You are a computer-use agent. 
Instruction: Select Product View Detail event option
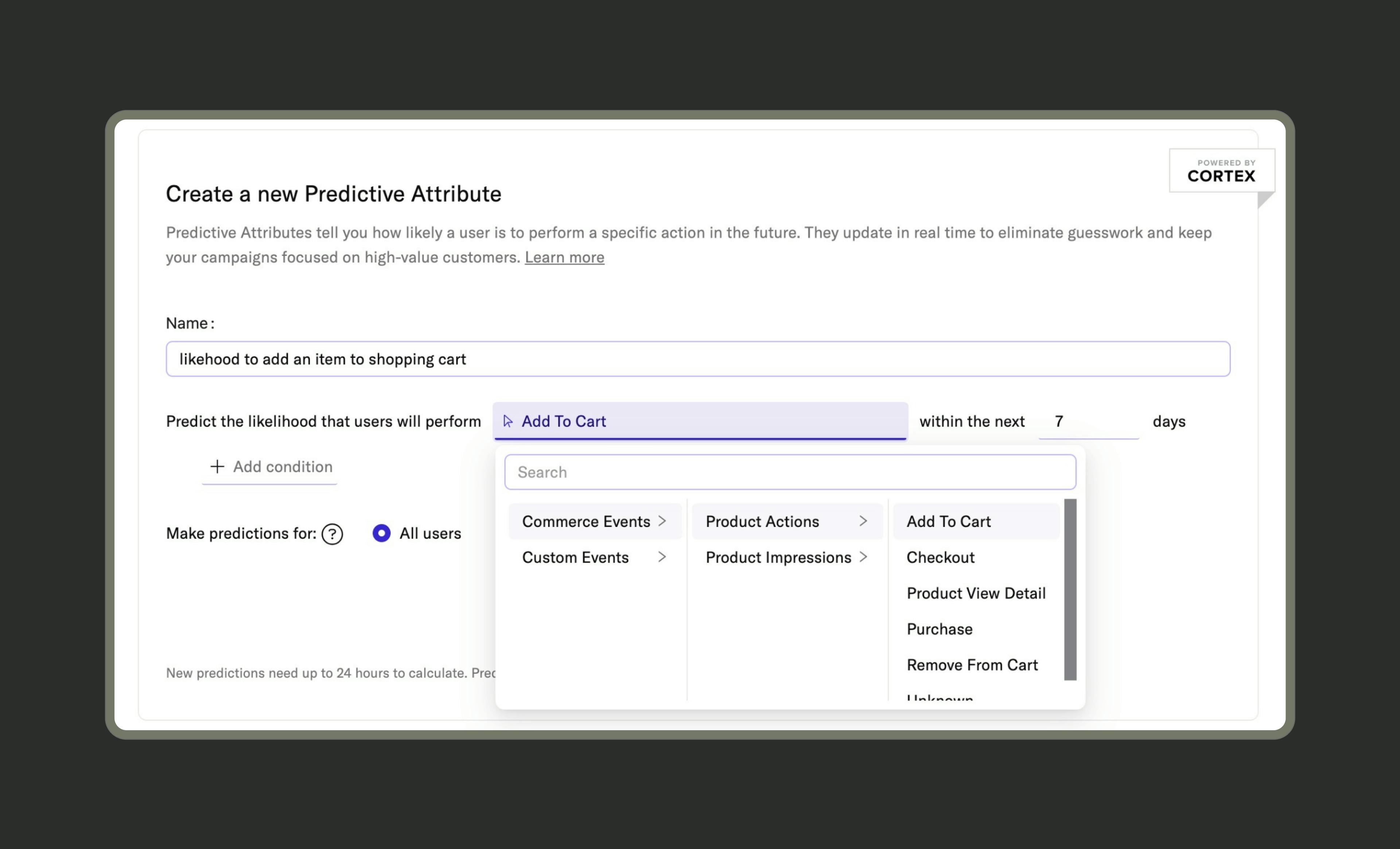(x=975, y=592)
